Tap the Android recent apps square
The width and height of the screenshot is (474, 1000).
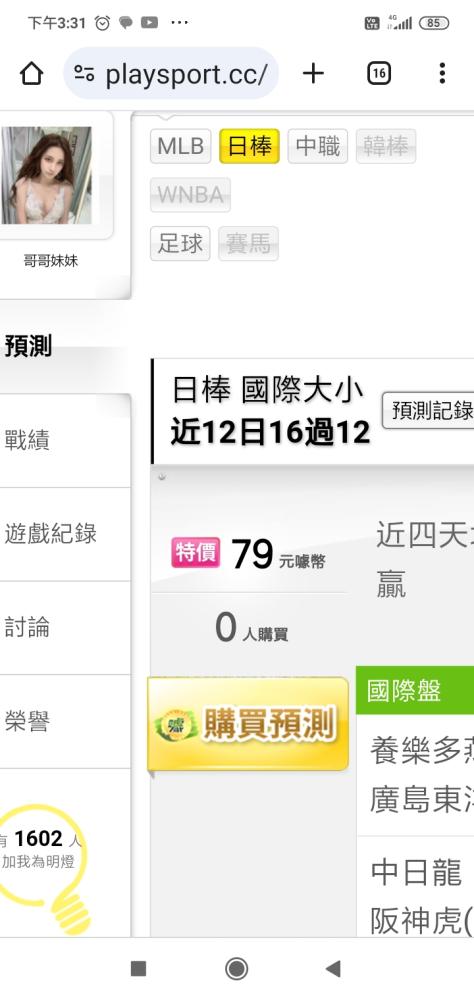(x=138, y=969)
